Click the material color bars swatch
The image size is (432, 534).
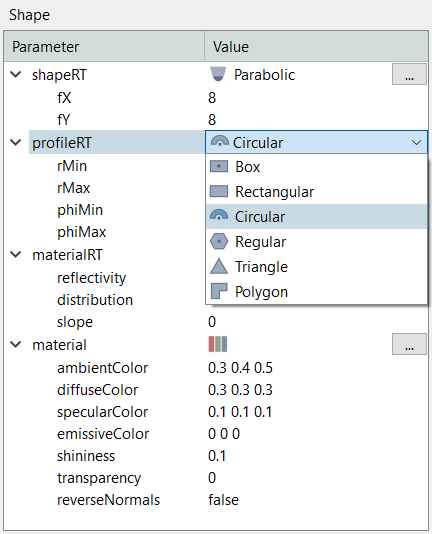218,344
